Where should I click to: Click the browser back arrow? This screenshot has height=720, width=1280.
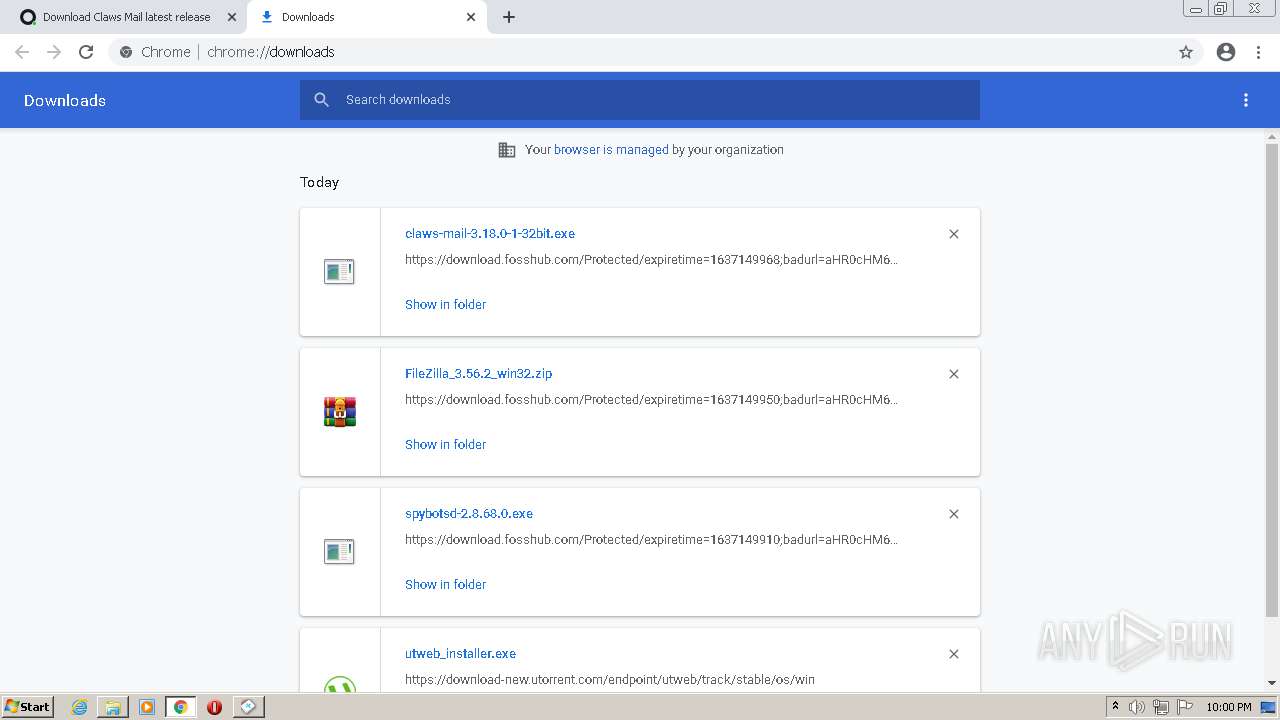(22, 52)
